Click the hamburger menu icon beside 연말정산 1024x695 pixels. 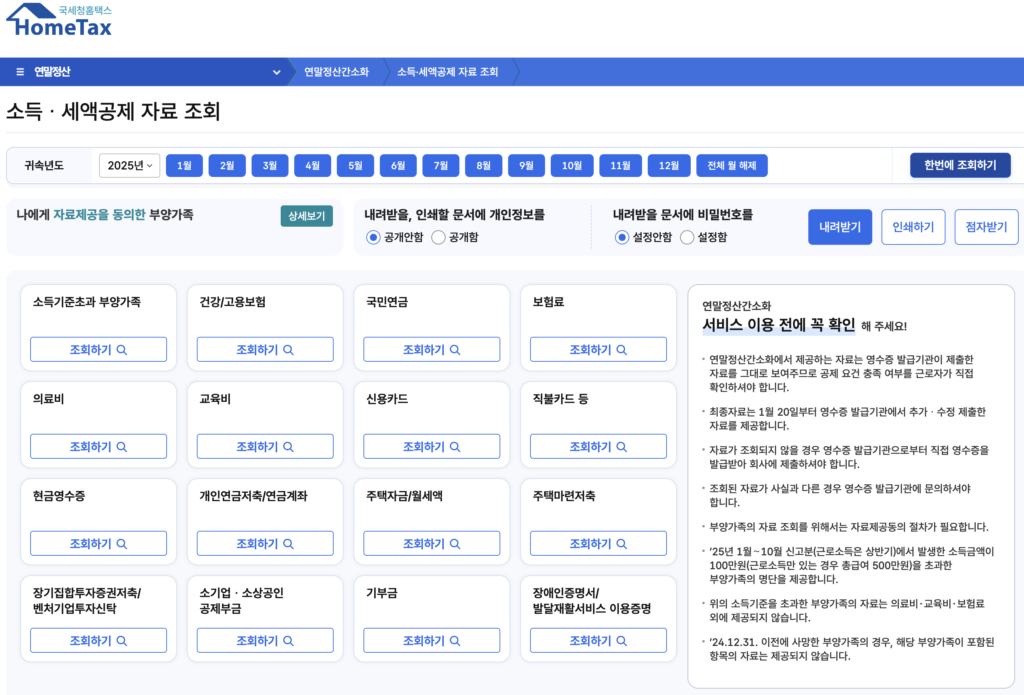pyautogui.click(x=20, y=72)
